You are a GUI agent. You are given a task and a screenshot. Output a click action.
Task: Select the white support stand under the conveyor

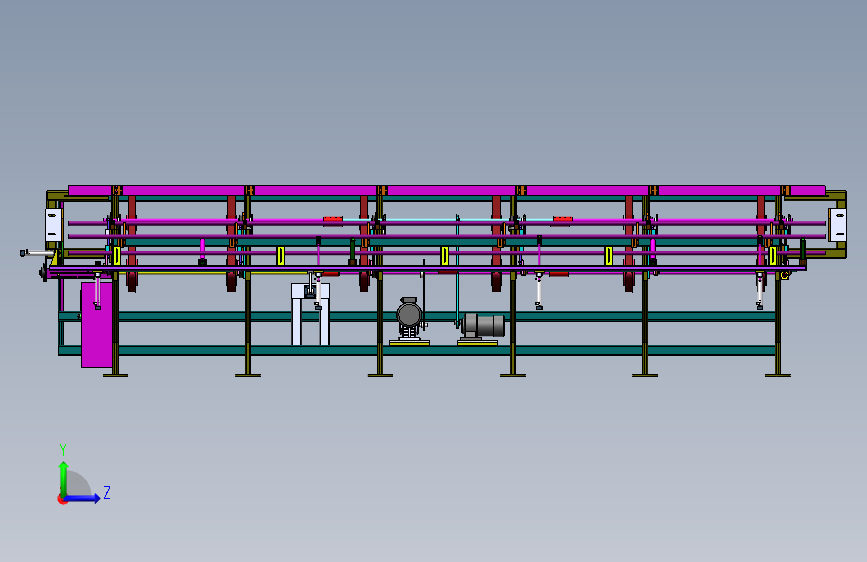311,314
